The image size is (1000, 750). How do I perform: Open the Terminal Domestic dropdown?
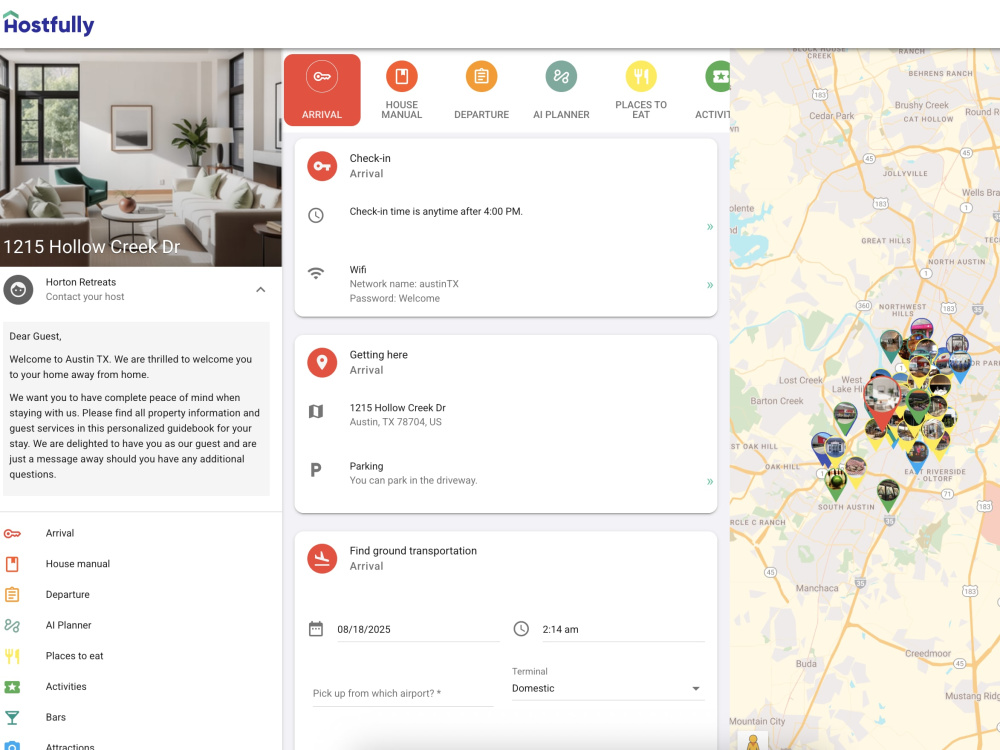[x=608, y=688]
